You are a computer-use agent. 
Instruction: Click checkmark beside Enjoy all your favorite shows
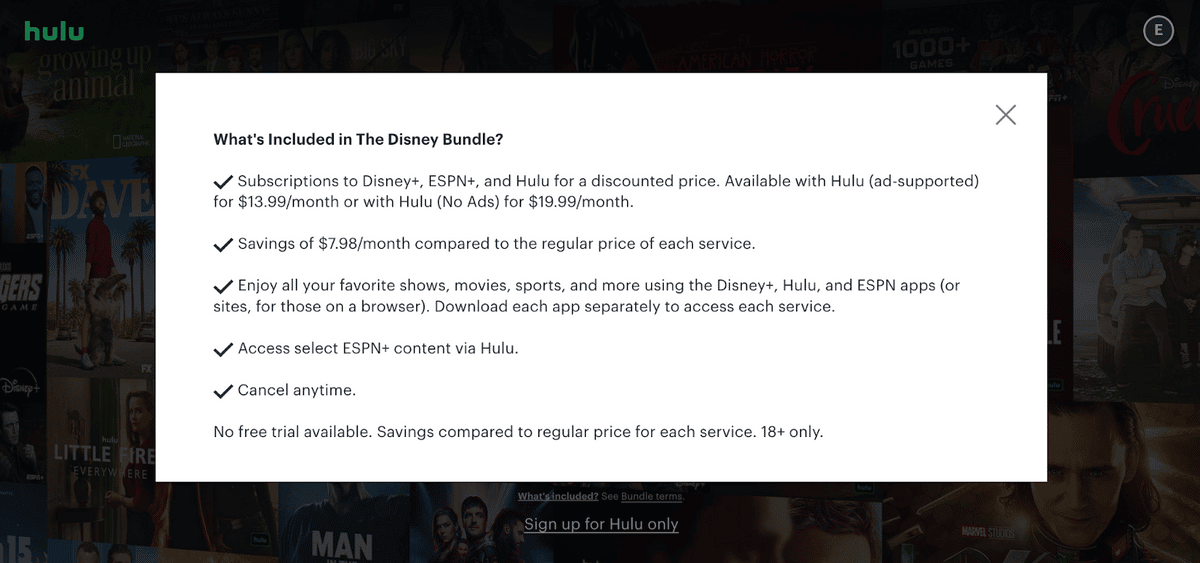click(x=223, y=286)
